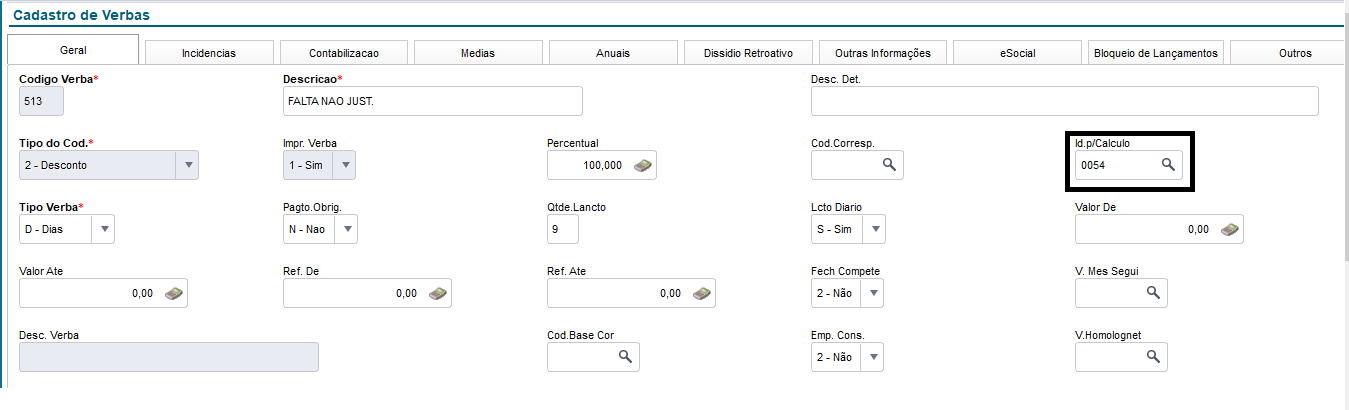
Task: Open the Bloqueio de Lançamentos tab
Action: [1156, 53]
